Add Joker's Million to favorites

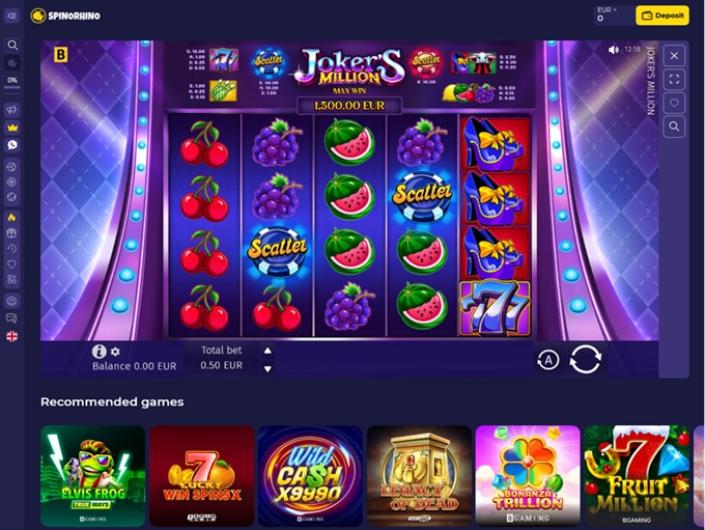674,103
